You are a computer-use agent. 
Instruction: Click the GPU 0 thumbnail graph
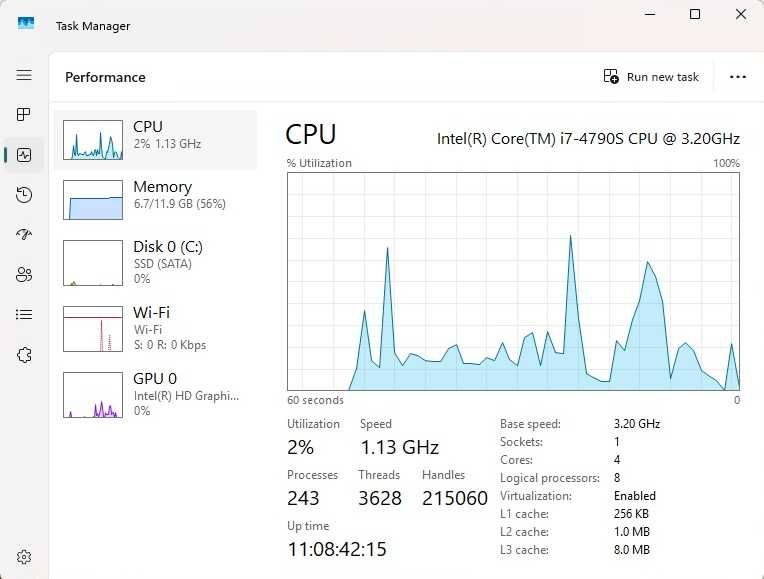(93, 395)
